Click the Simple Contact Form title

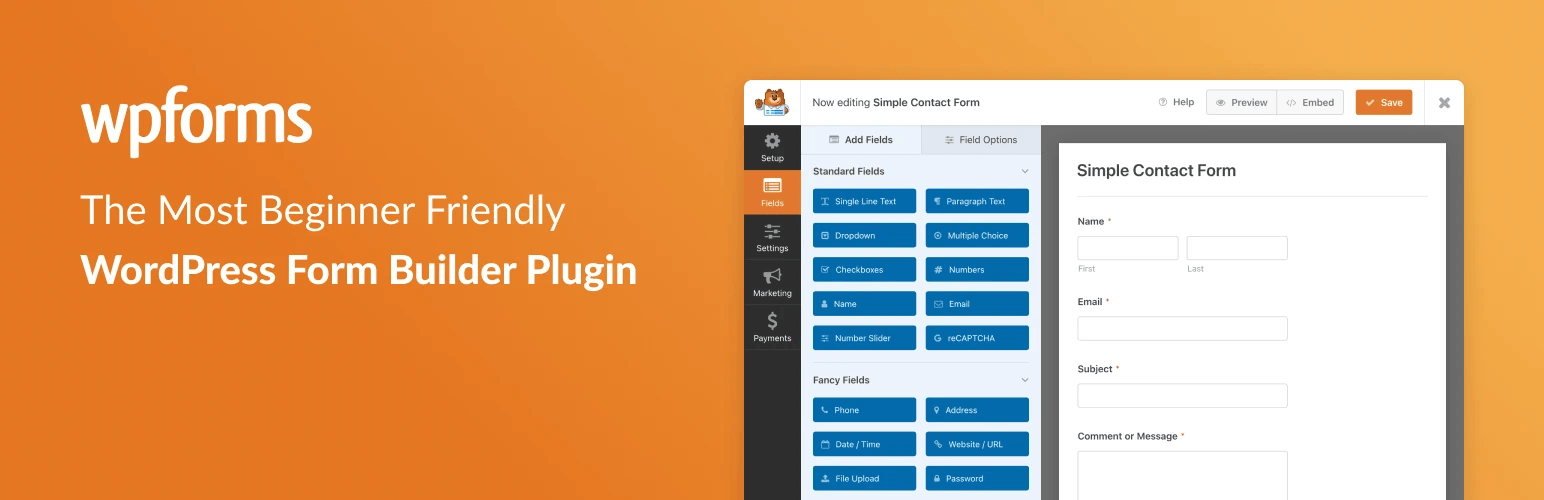click(x=1156, y=171)
